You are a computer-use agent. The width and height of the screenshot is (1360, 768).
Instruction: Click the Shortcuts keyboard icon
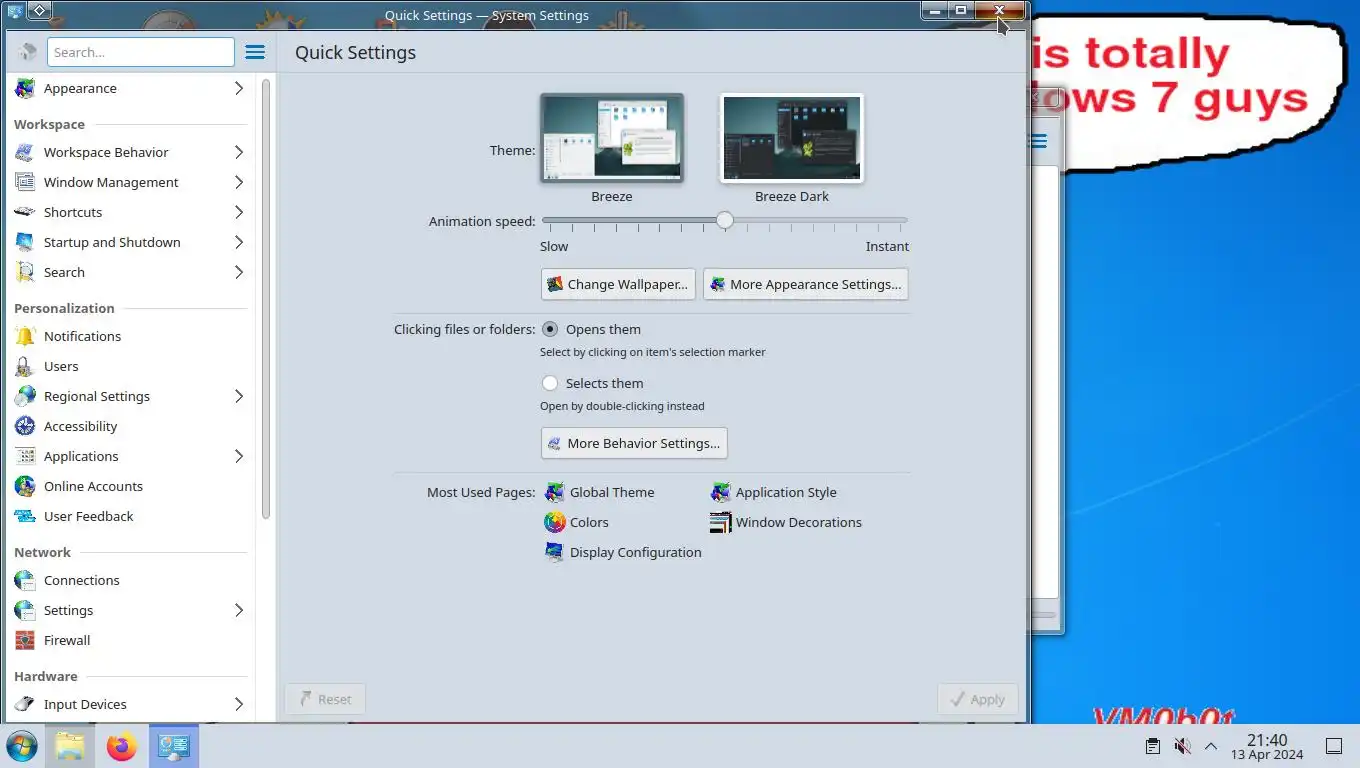coord(25,212)
